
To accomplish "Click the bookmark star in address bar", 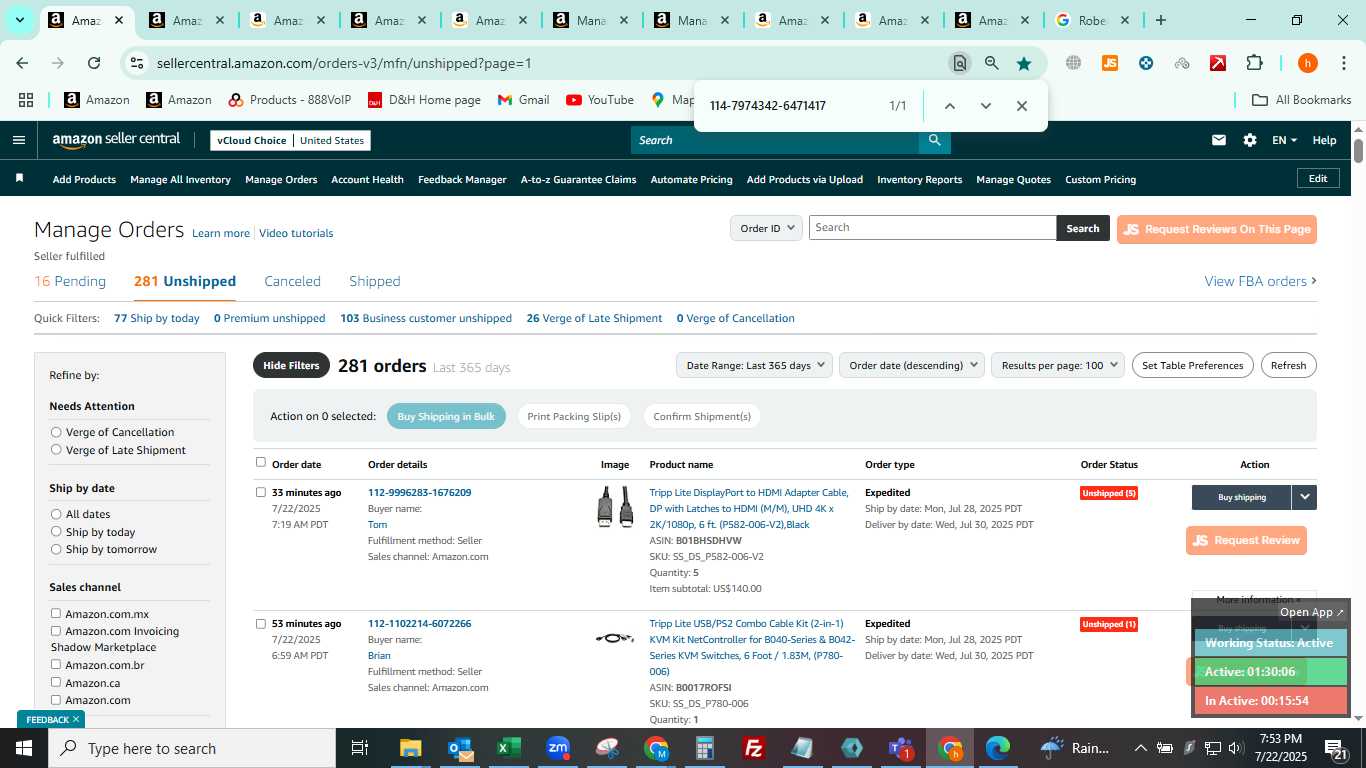I will click(x=1024, y=63).
